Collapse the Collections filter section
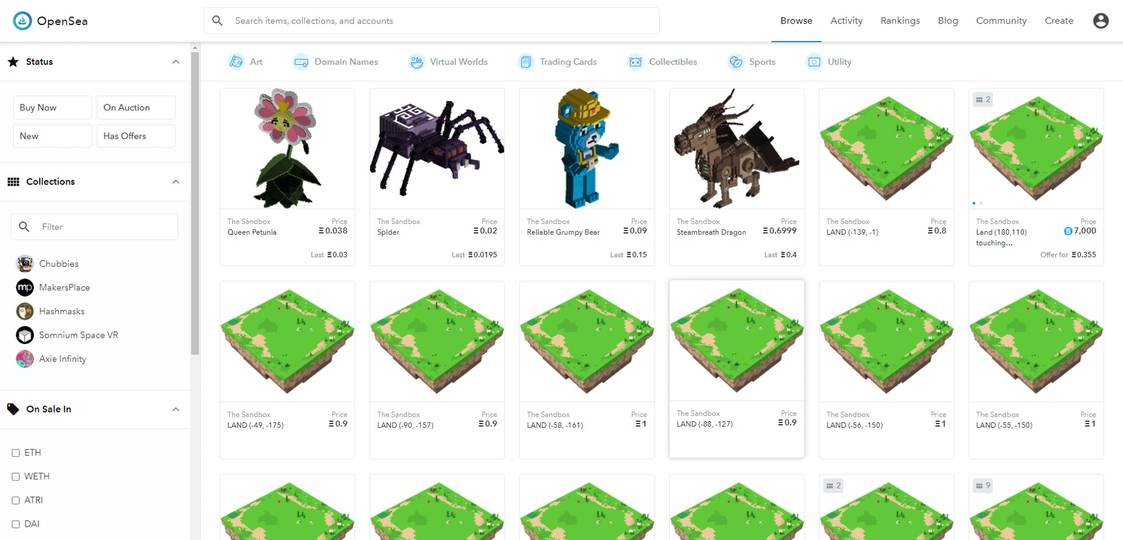 (x=175, y=182)
